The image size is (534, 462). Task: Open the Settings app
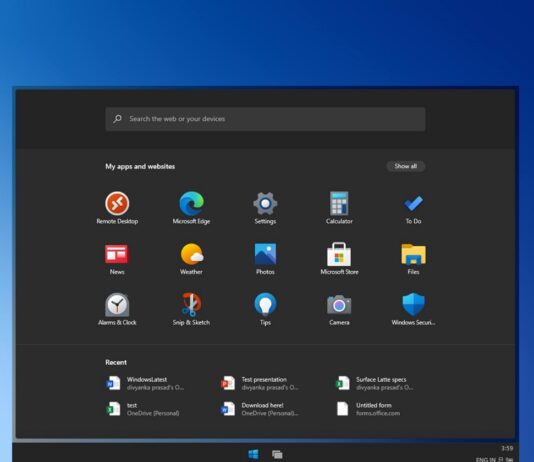click(265, 208)
